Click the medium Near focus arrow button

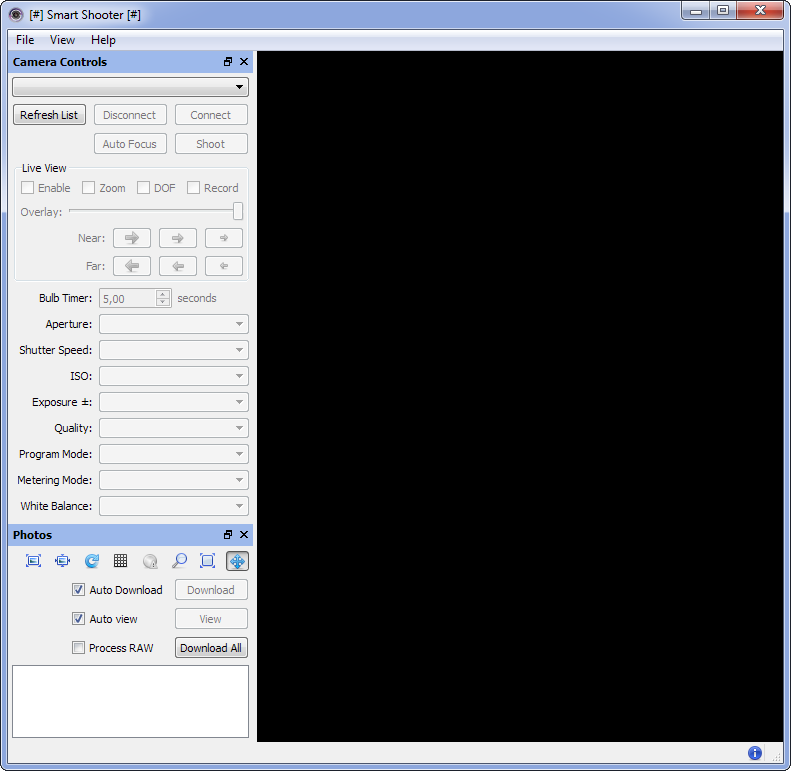(178, 238)
